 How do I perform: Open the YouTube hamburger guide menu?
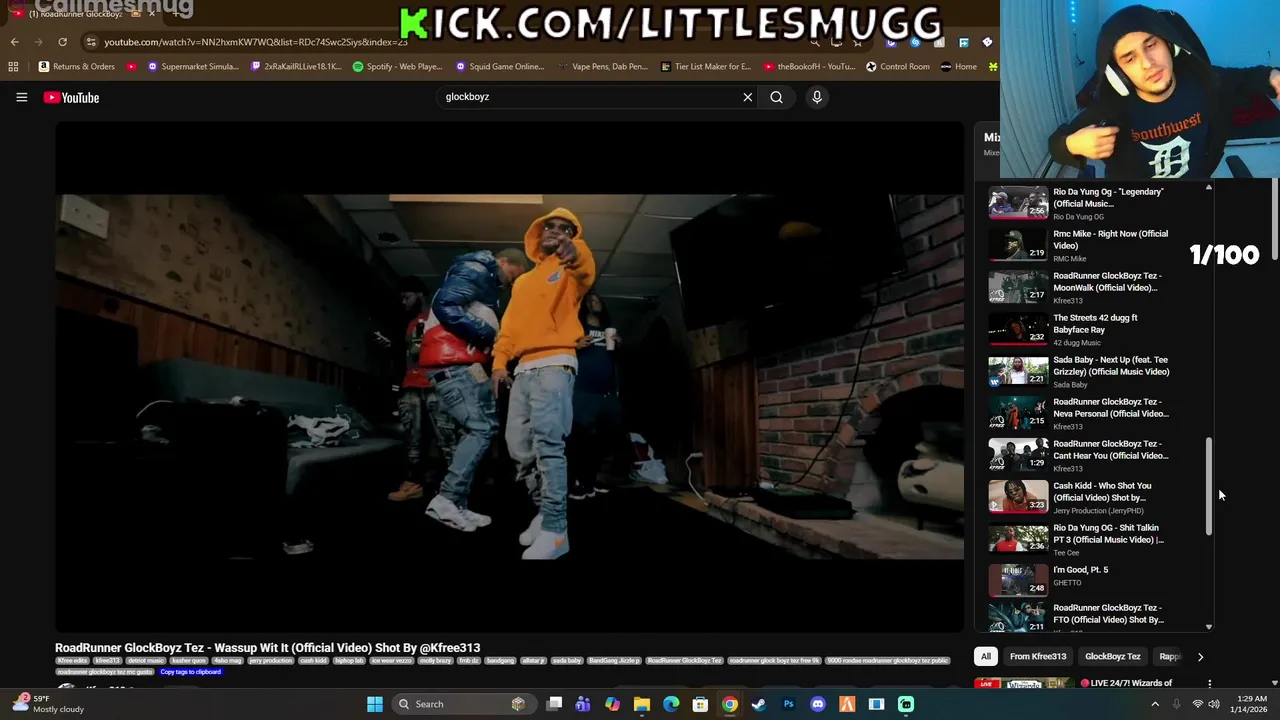21,97
